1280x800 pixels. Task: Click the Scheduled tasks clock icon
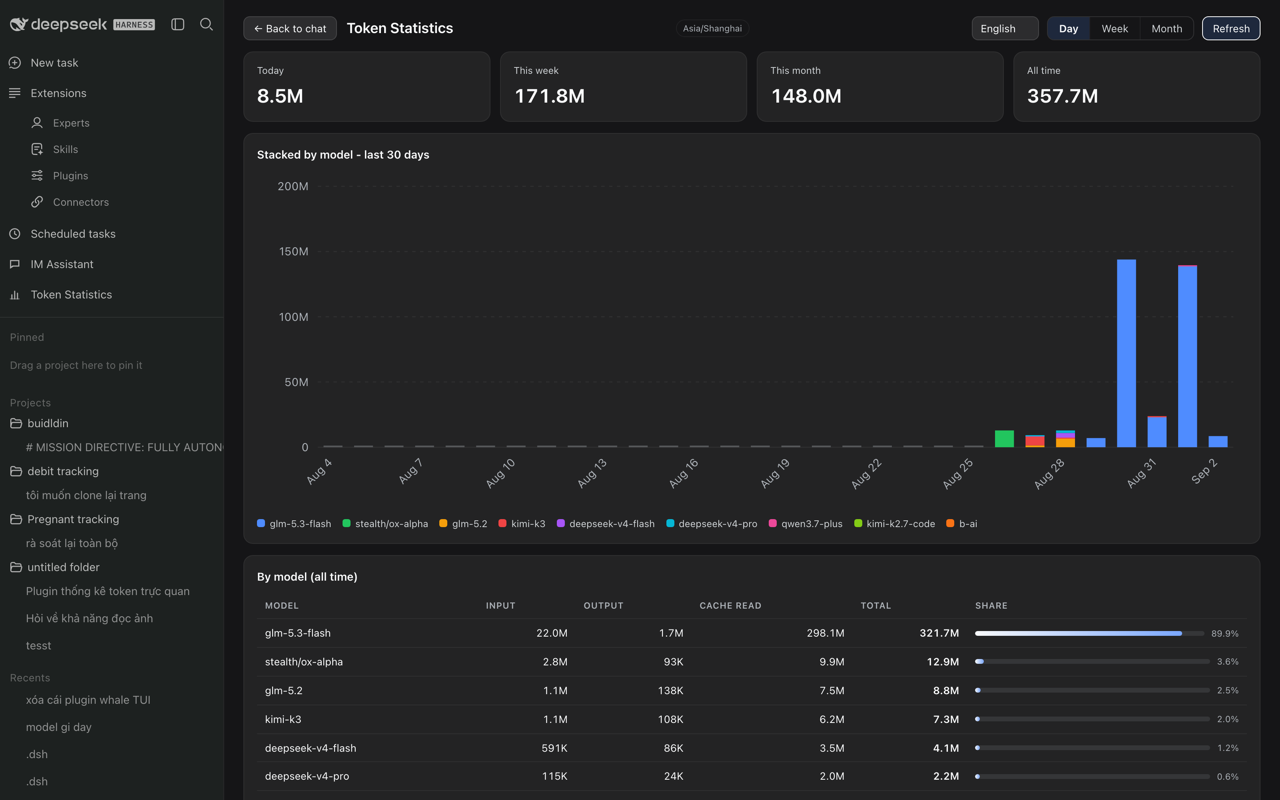15,234
